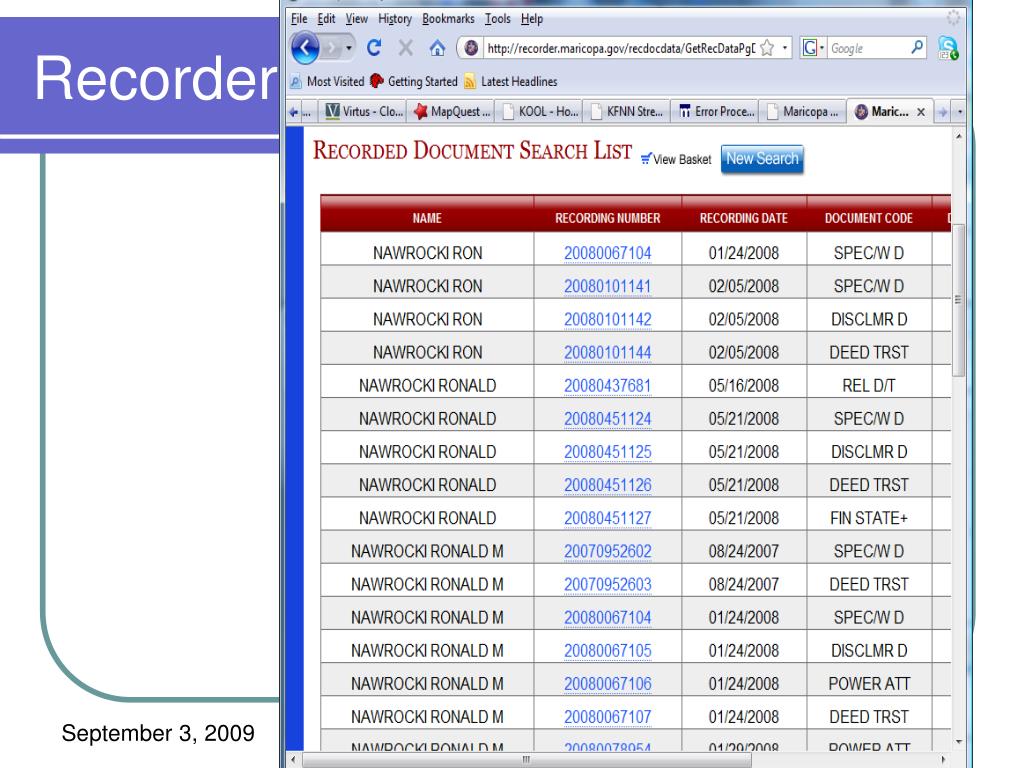The width and height of the screenshot is (1024, 768).
Task: Open the View Basket cart icon
Action: [x=645, y=159]
